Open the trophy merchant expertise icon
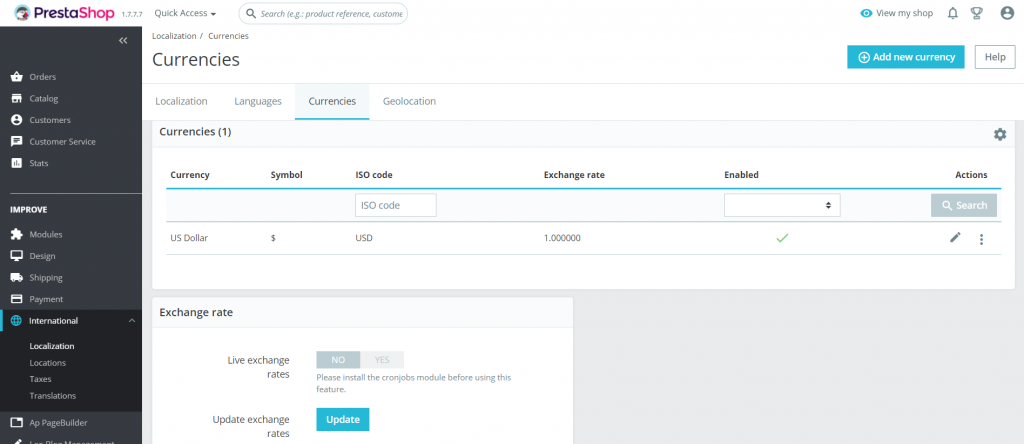Image resolution: width=1024 pixels, height=444 pixels. pos(977,13)
